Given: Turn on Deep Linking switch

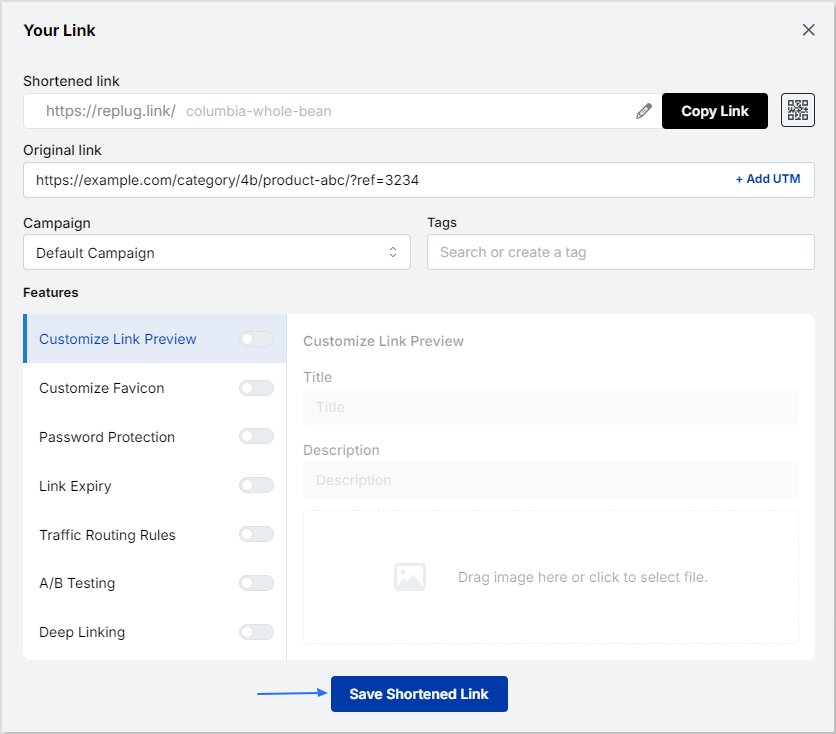Looking at the screenshot, I should [256, 632].
